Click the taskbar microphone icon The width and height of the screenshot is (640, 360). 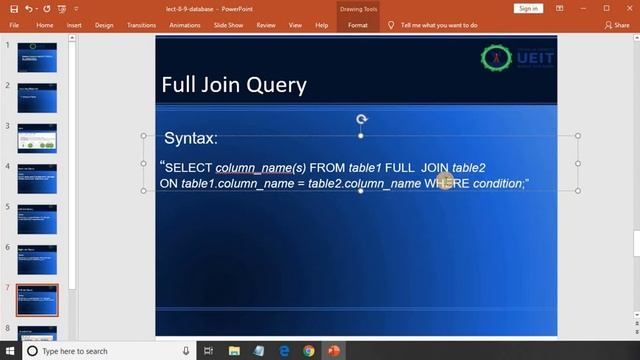(186, 351)
